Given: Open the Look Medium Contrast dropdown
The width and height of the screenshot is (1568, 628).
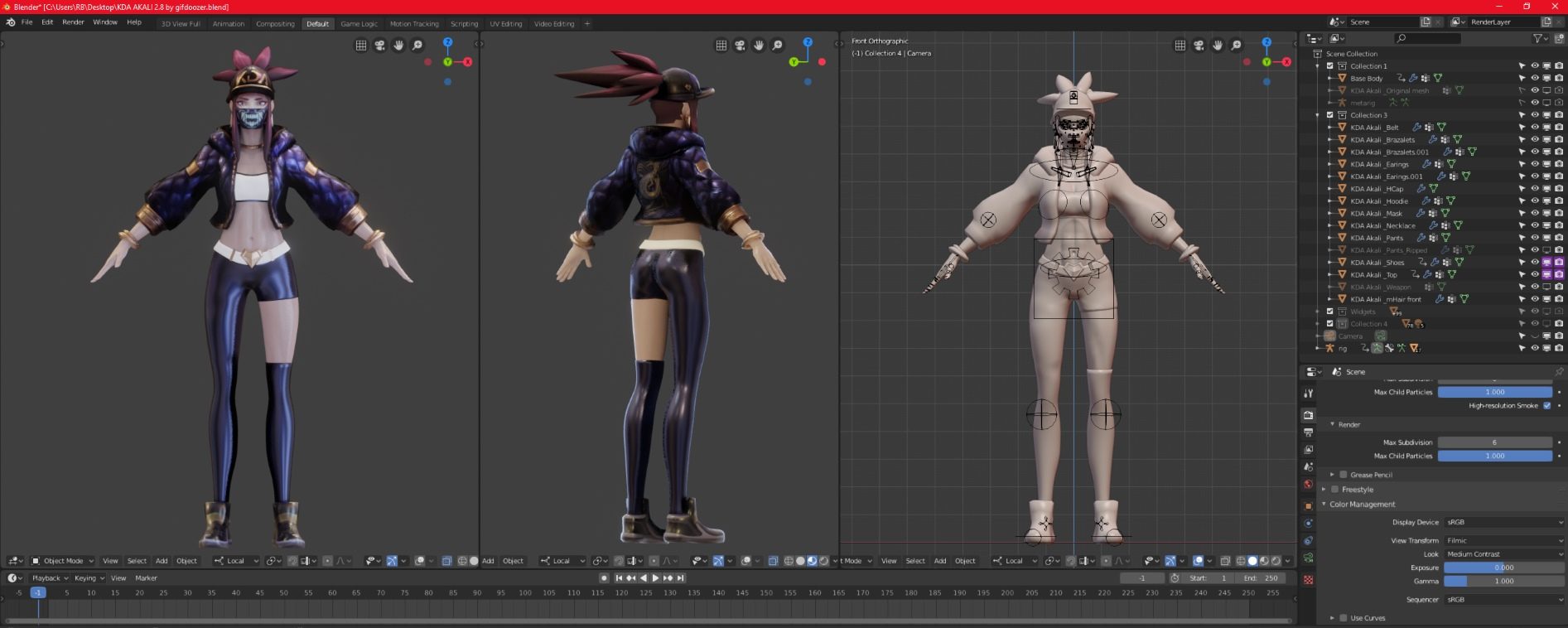Looking at the screenshot, I should 1504,554.
